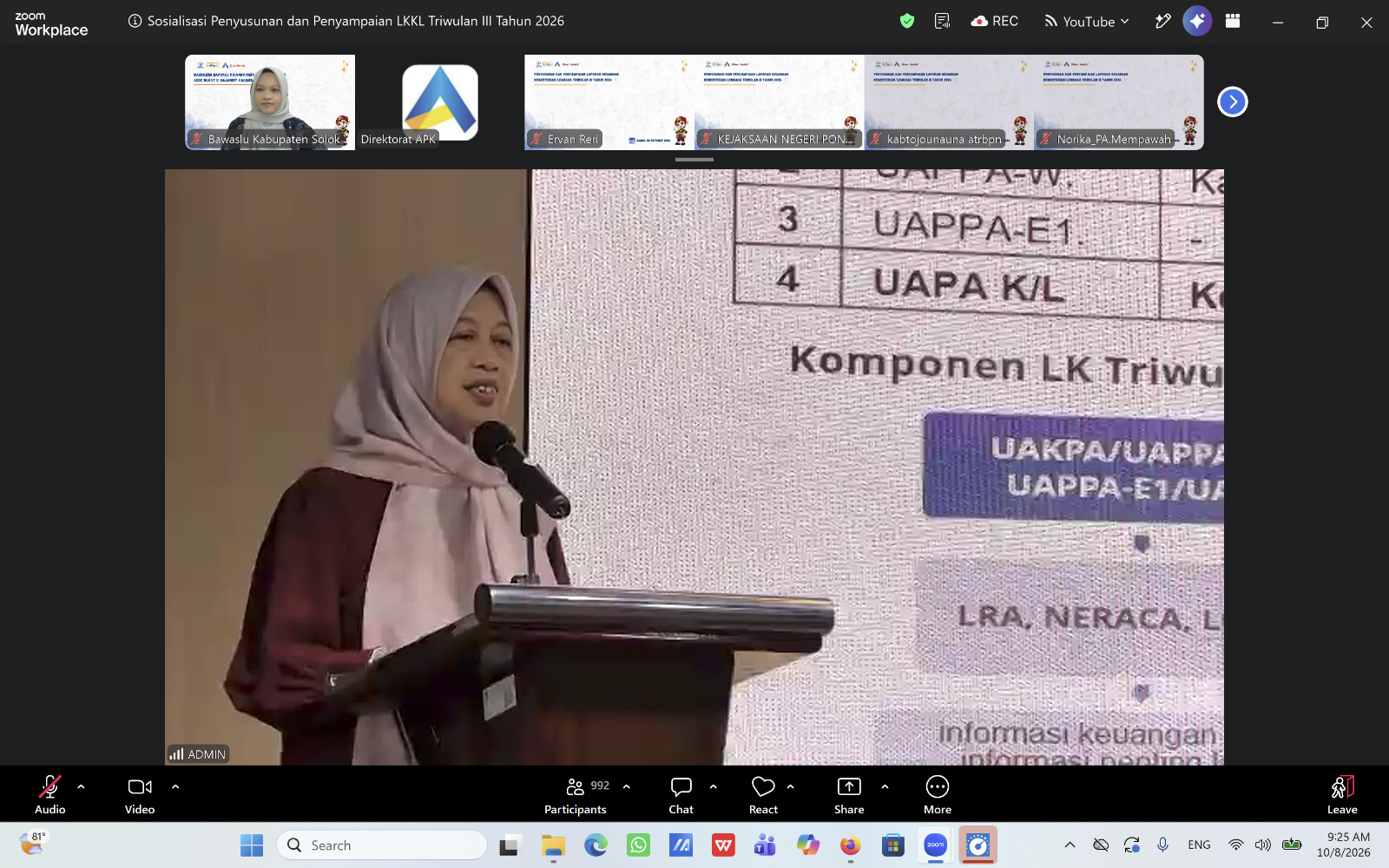
Task: Open the clock showing 9:25 AM
Action: (x=1344, y=845)
